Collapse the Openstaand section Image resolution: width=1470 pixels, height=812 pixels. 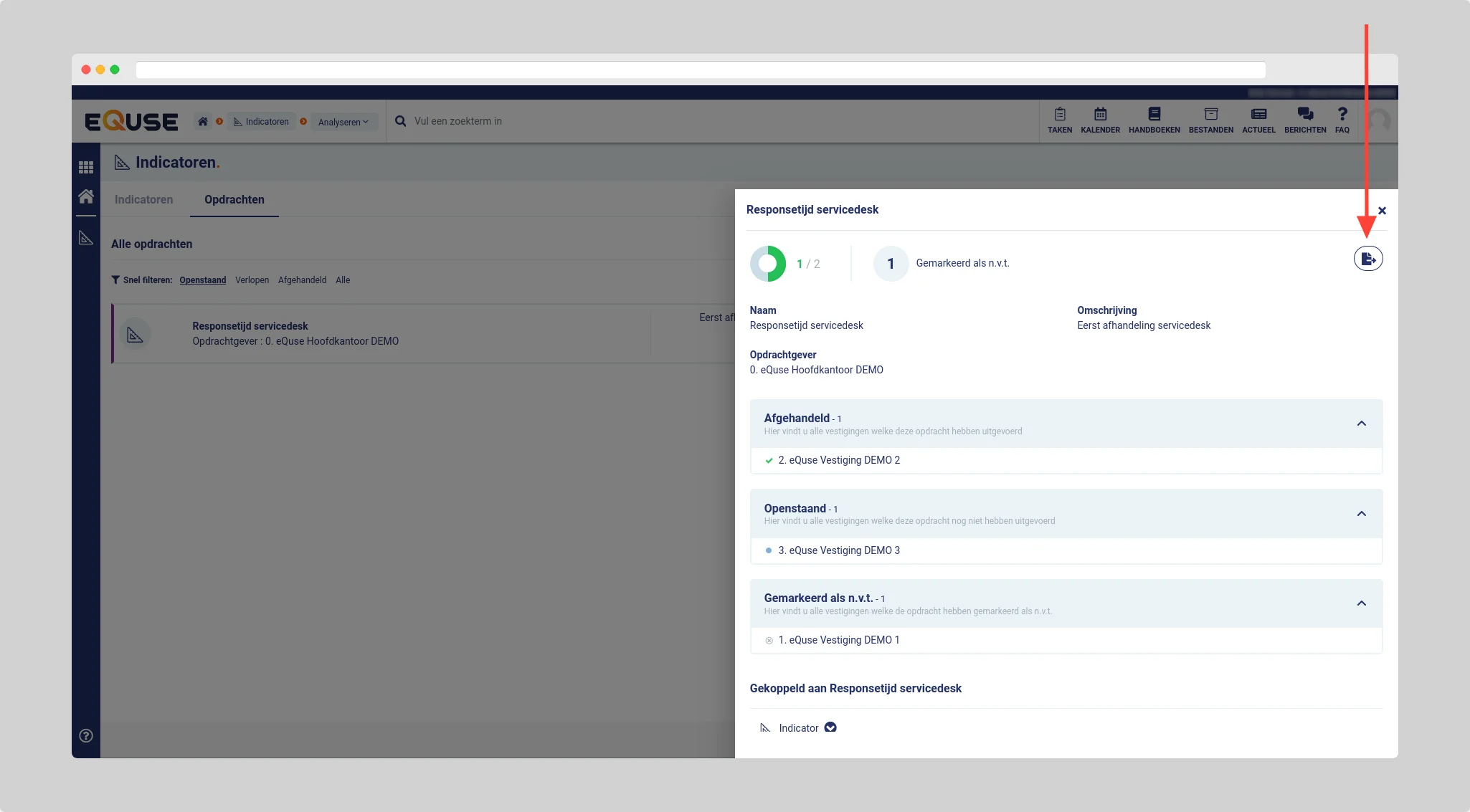(1361, 514)
